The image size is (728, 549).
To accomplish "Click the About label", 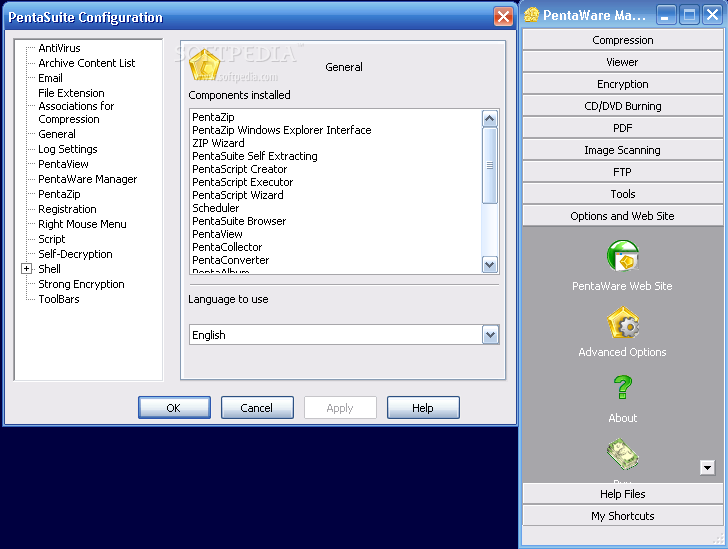I will 623,418.
